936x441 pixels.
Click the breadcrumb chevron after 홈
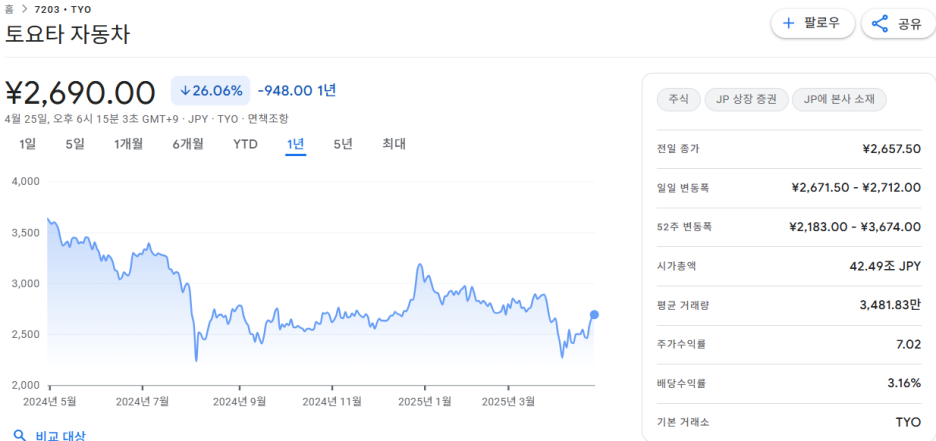[x=25, y=9]
